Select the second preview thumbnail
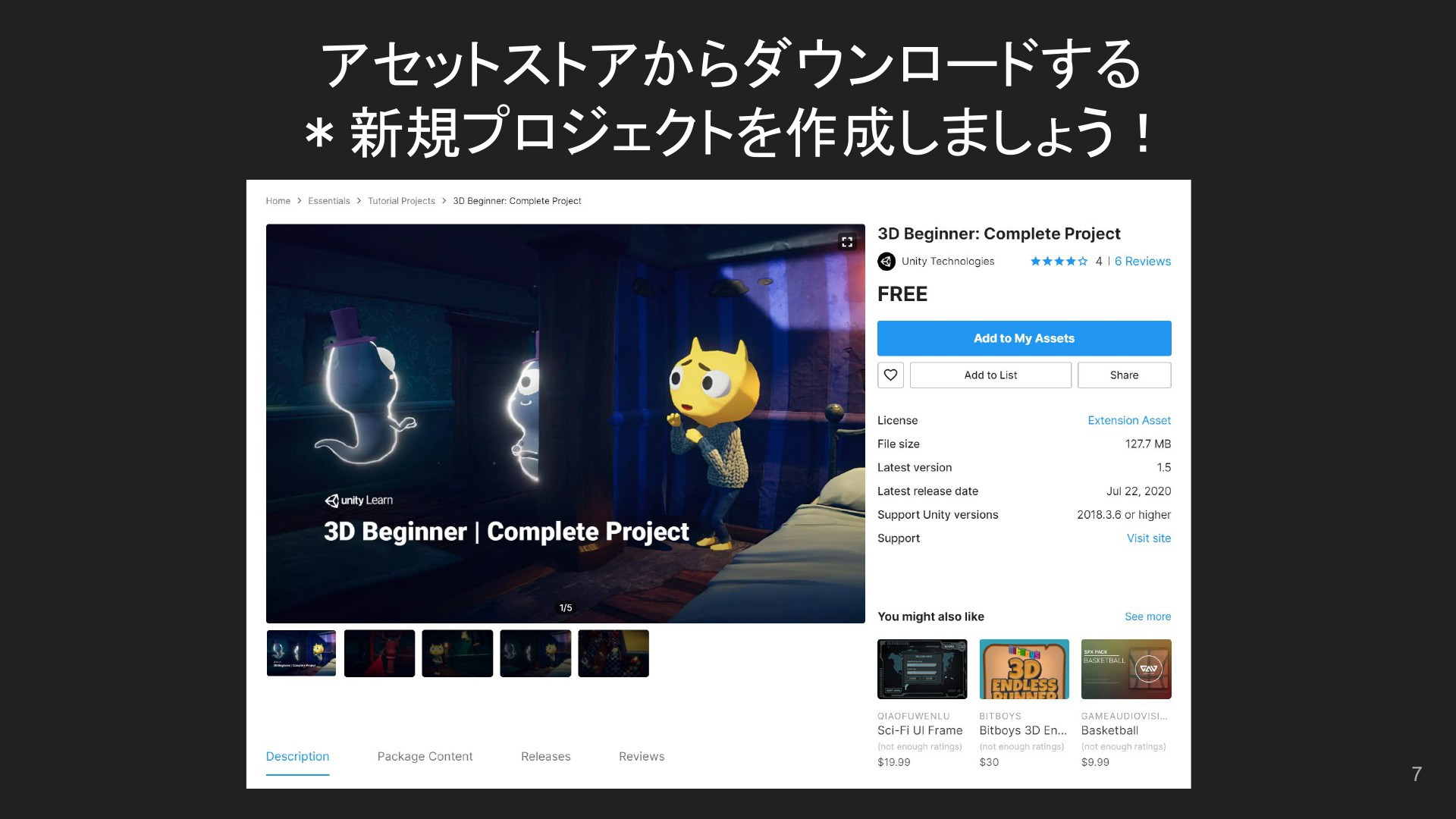This screenshot has width=1456, height=819. pos(379,653)
